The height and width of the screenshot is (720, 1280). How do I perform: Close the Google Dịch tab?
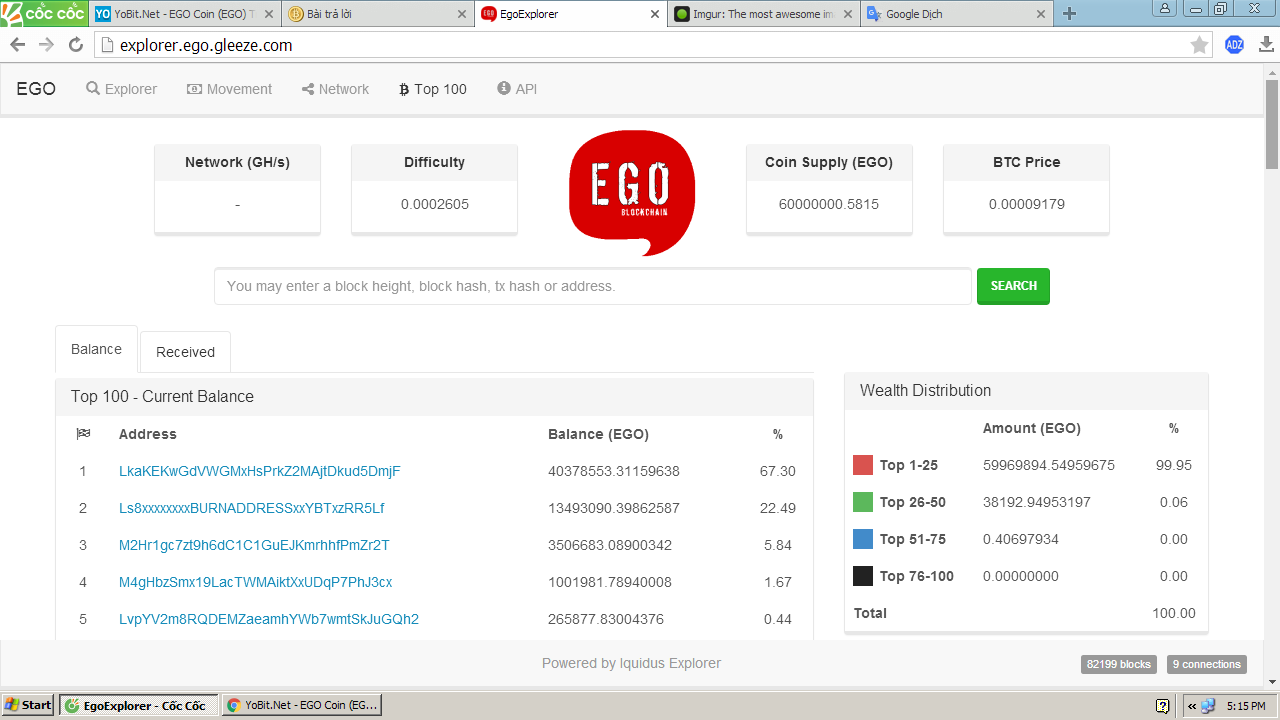tap(1041, 14)
